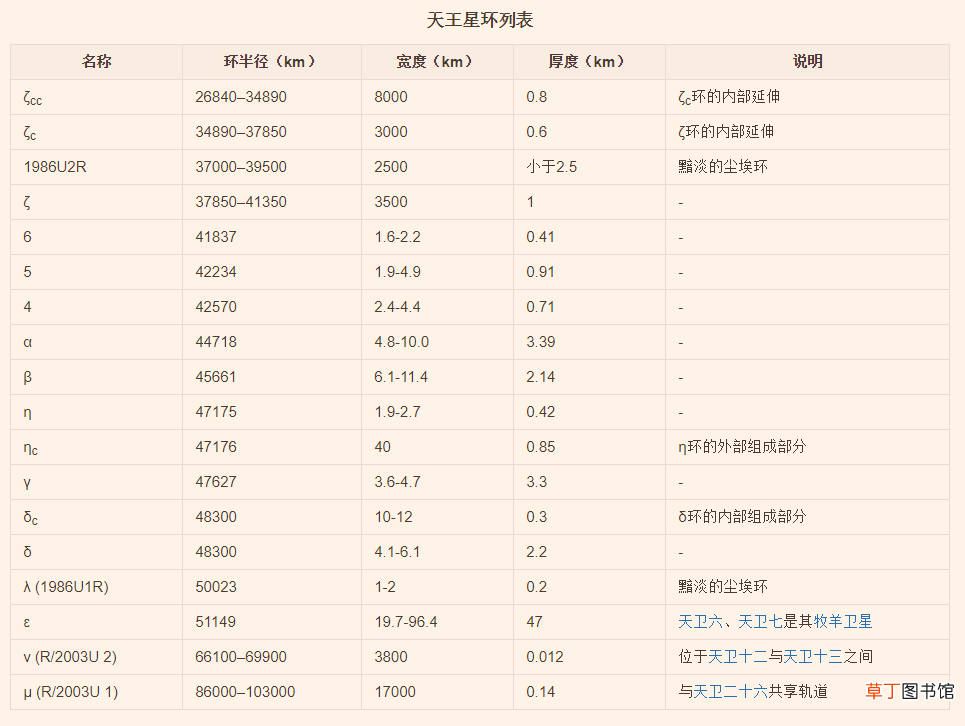Image resolution: width=965 pixels, height=726 pixels.
Task: Select radius value 44718
Action: (x=216, y=342)
